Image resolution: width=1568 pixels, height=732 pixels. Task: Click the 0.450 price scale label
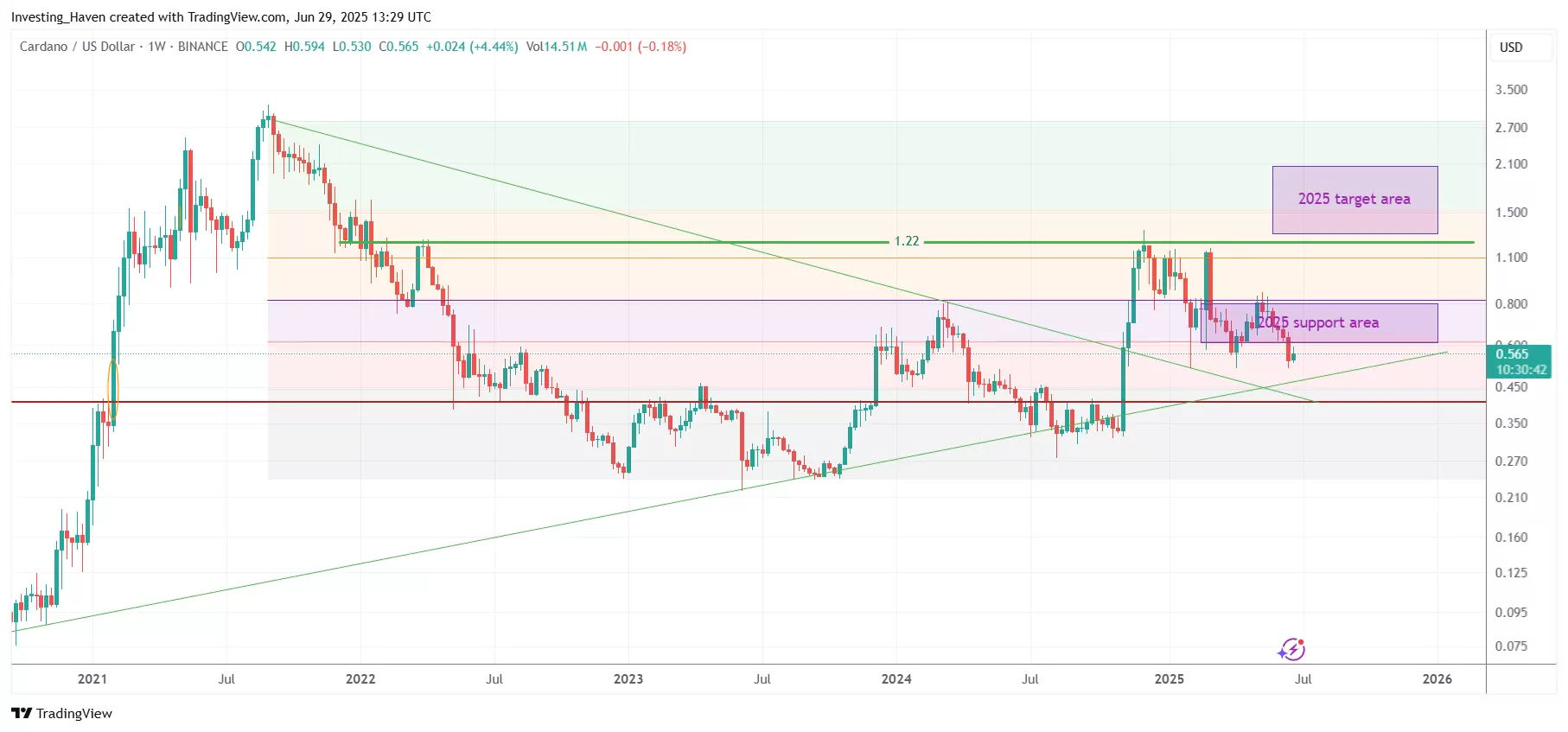pyautogui.click(x=1512, y=387)
